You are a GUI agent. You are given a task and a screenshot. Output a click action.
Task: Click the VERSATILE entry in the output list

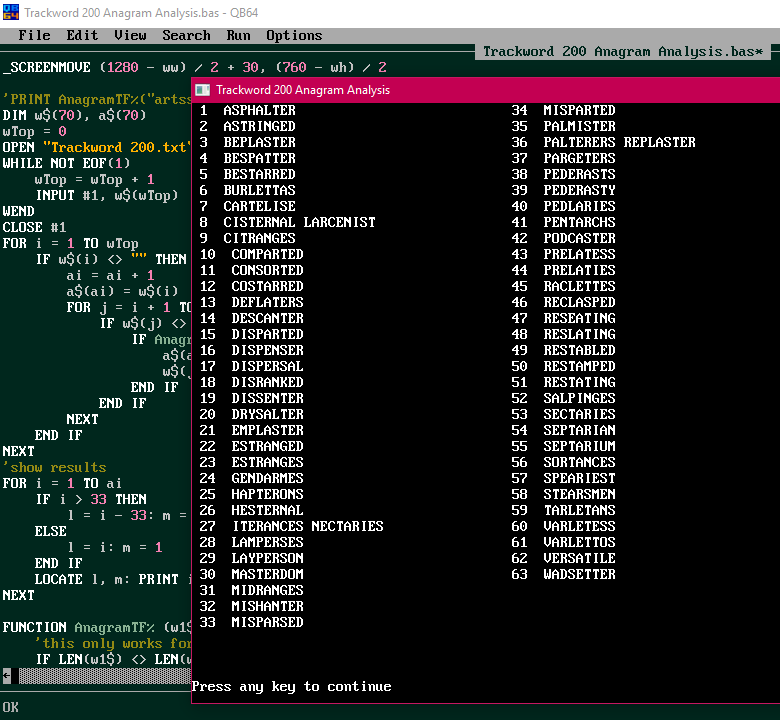pos(579,558)
